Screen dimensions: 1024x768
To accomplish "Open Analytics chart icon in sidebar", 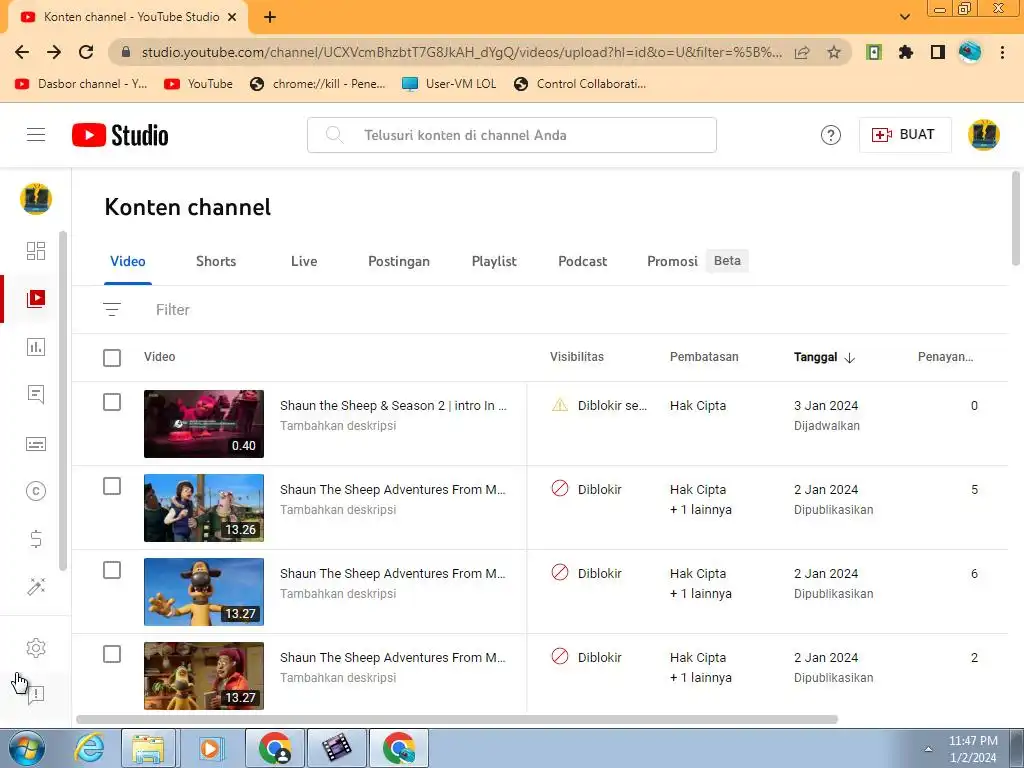I will pos(36,347).
